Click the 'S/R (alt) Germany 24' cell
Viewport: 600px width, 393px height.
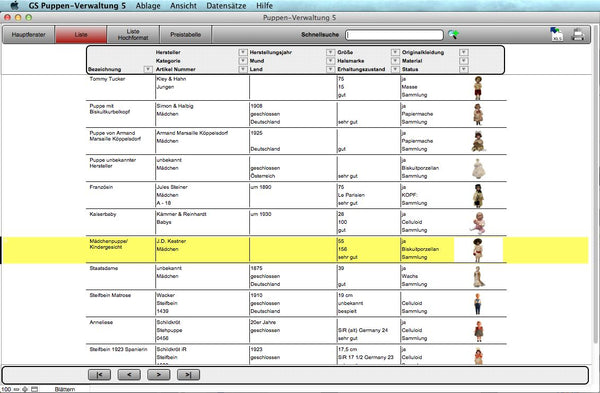coord(363,330)
